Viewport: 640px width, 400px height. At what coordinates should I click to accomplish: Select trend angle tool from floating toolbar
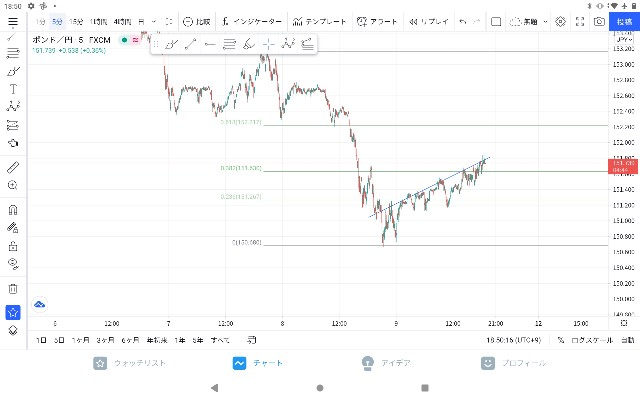[249, 44]
